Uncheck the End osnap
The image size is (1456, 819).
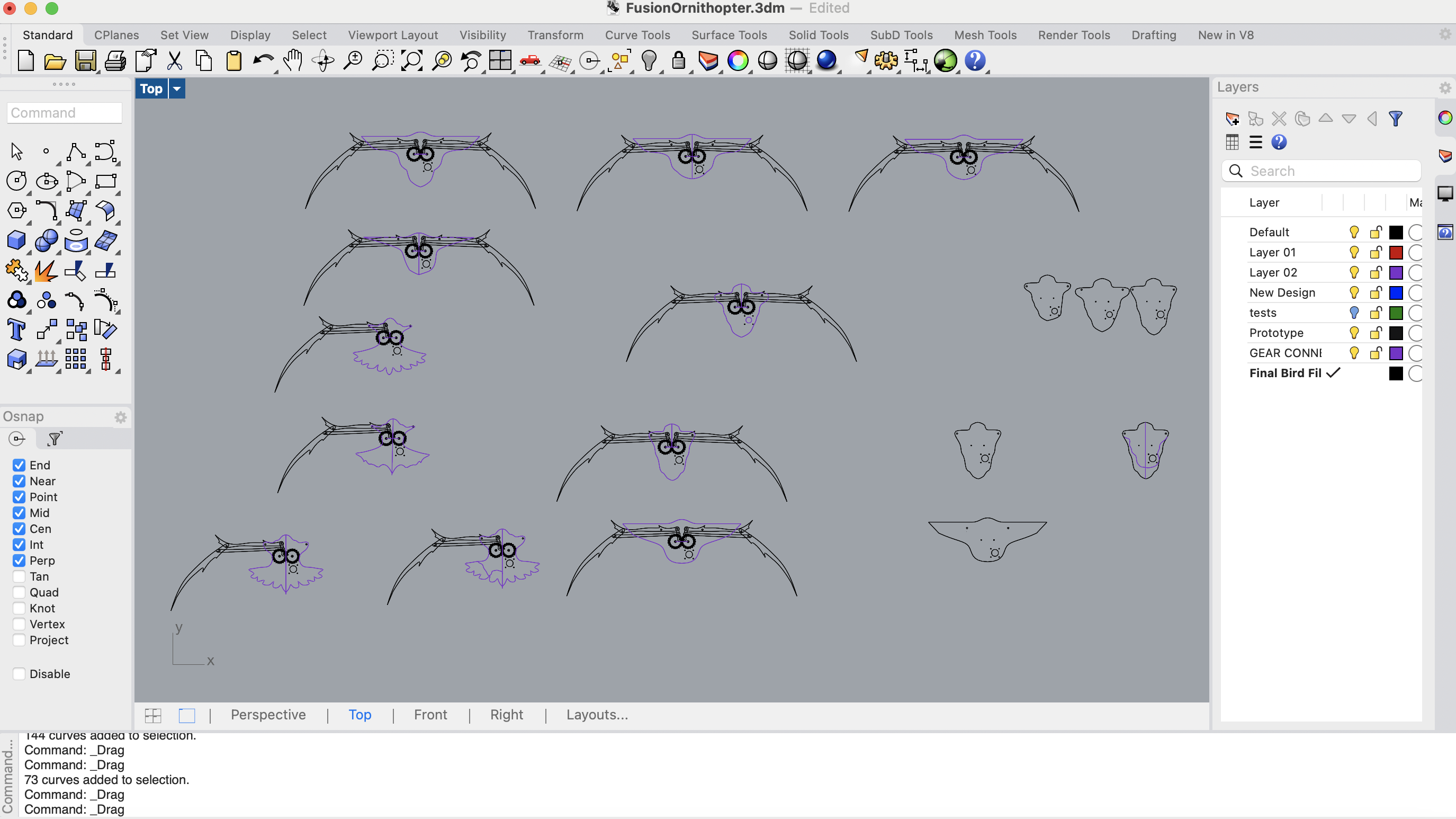pos(19,465)
